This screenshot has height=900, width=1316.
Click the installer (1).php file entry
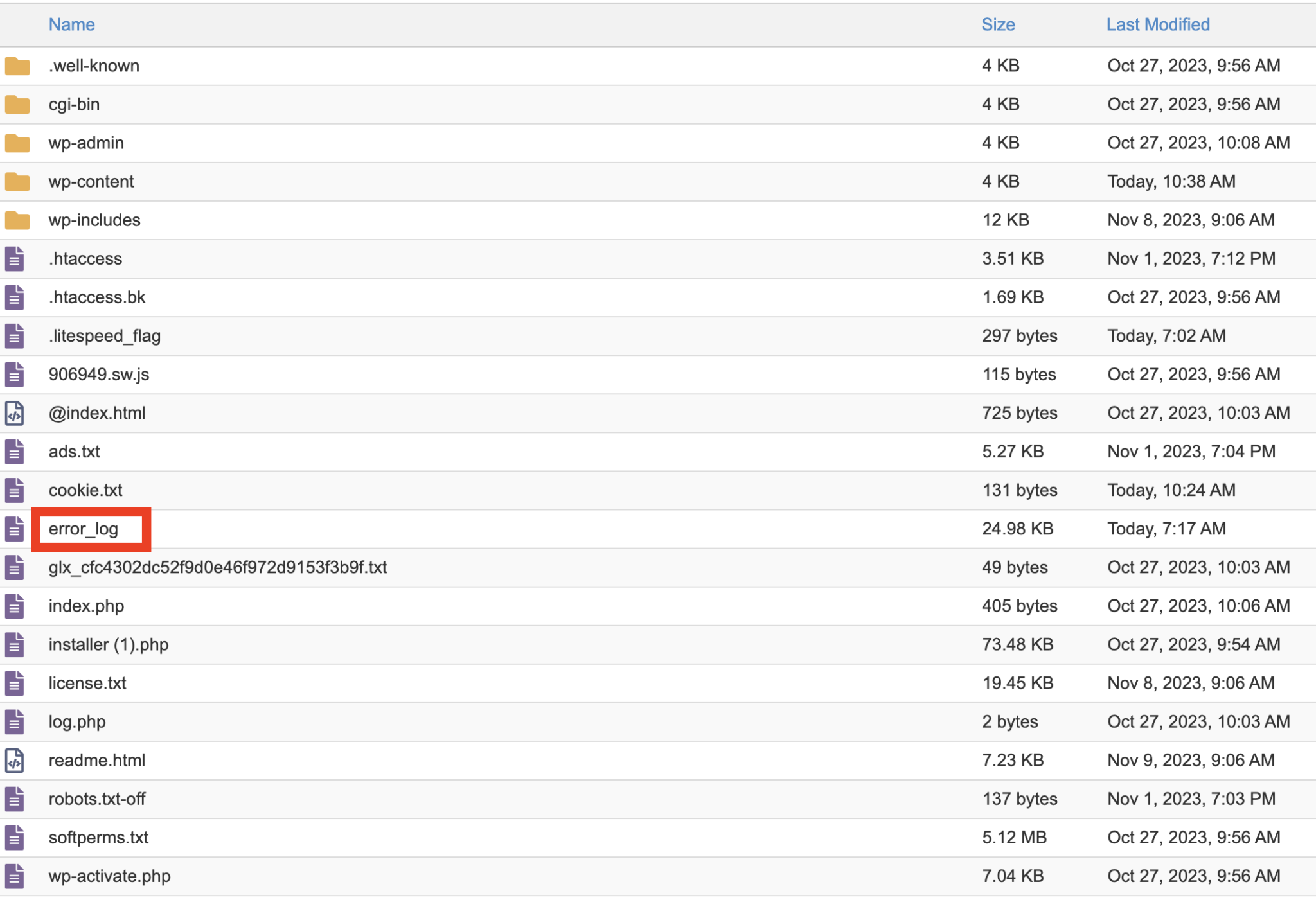(108, 644)
